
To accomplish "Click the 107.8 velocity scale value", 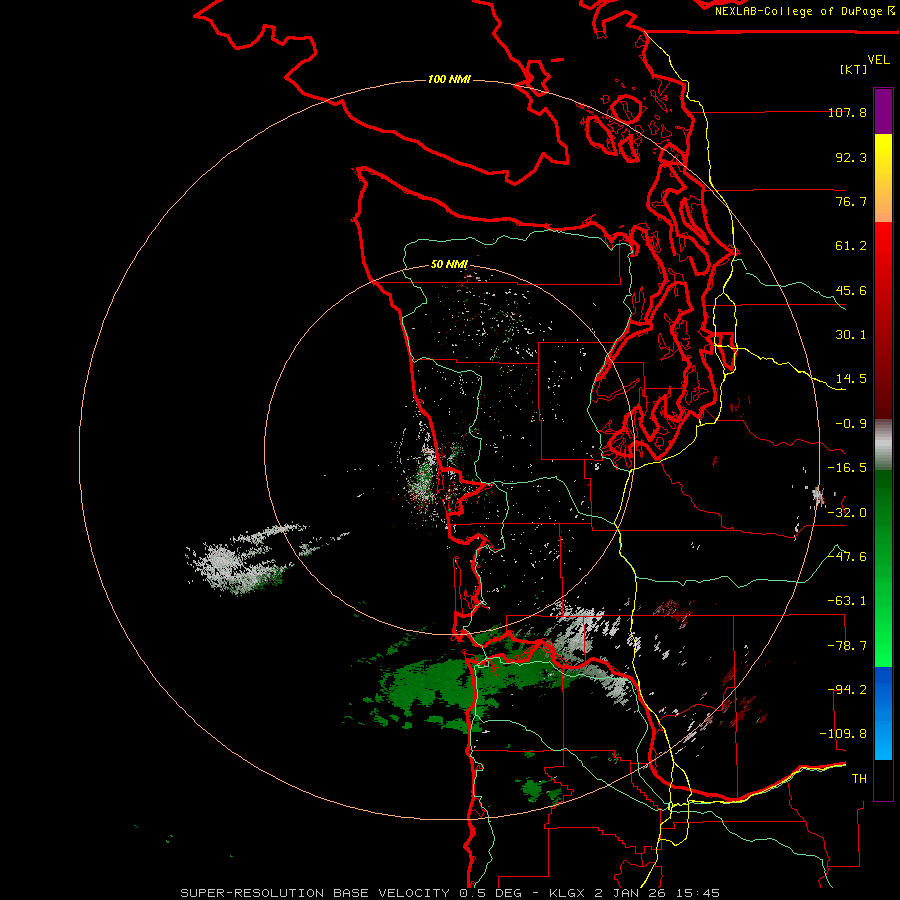I will [x=847, y=112].
